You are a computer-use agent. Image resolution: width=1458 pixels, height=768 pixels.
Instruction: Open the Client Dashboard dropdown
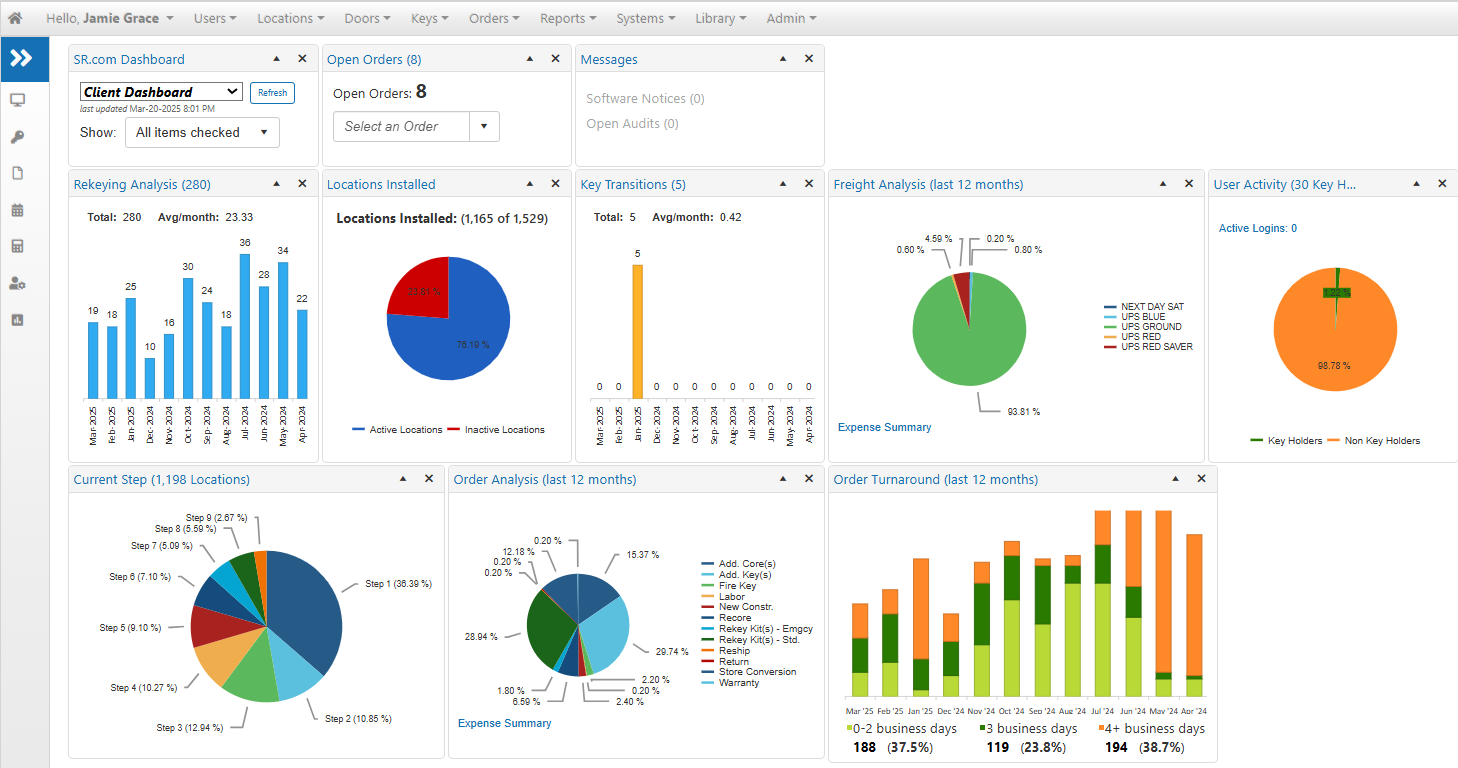coord(161,92)
